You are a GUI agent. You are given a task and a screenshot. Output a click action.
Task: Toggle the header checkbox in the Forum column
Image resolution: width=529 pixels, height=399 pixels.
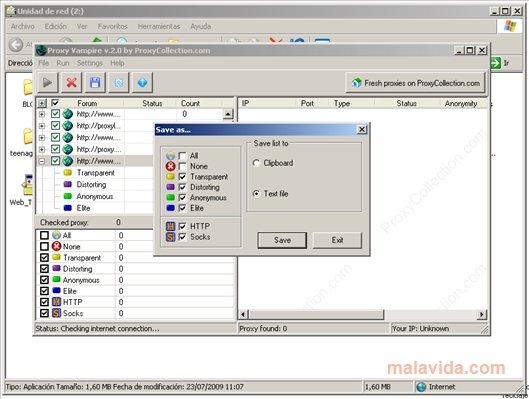coord(55,103)
